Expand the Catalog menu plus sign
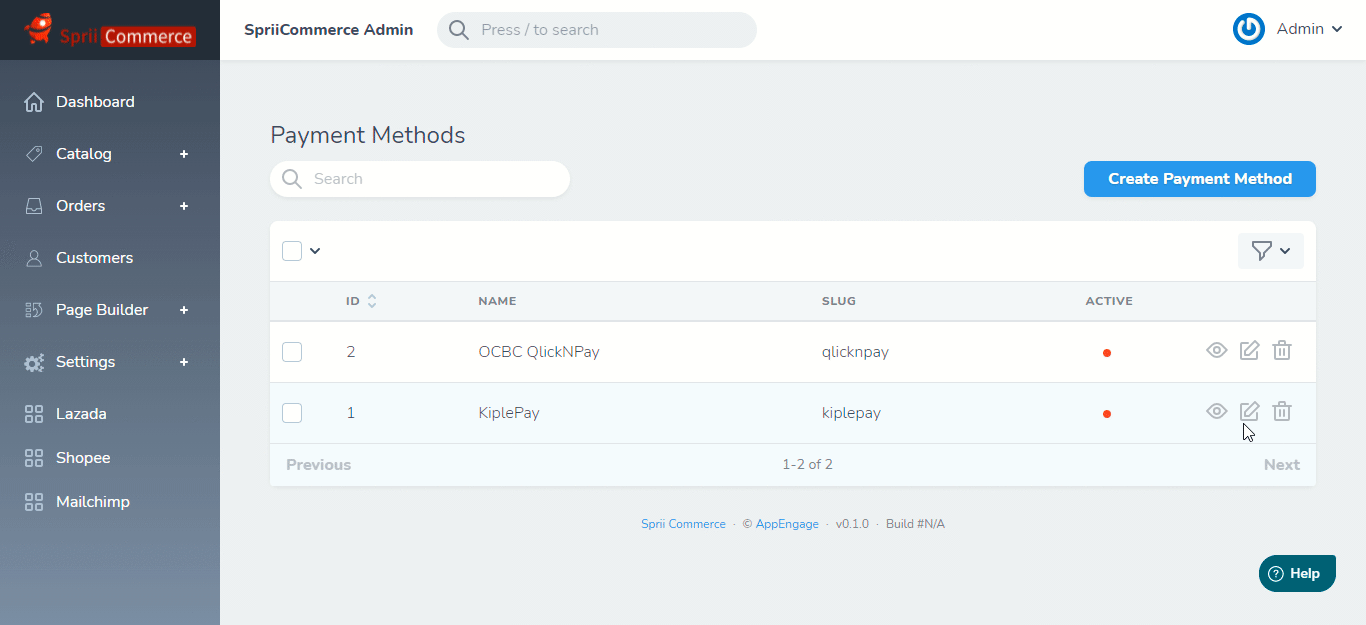This screenshot has width=1366, height=625. 184,154
